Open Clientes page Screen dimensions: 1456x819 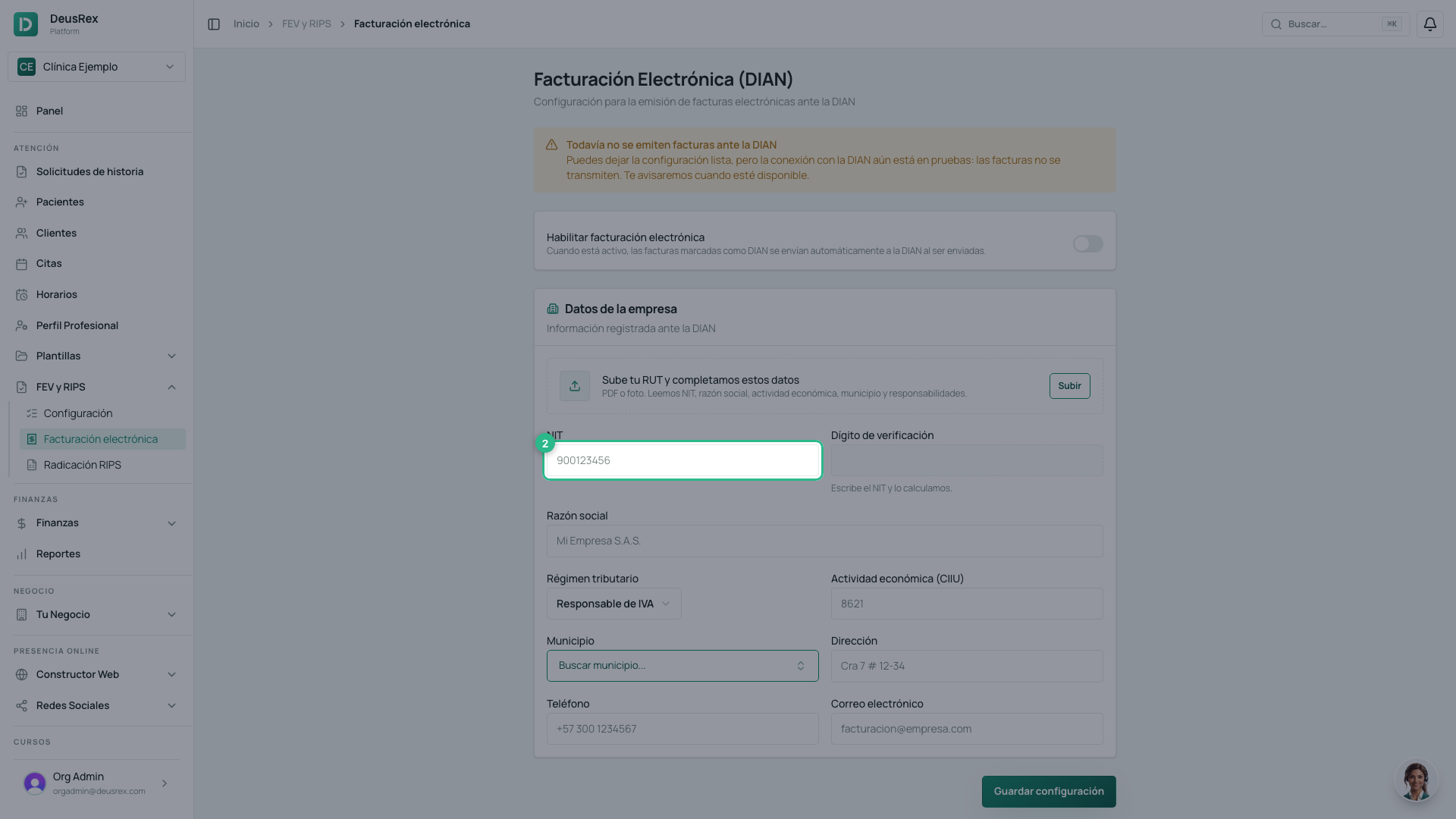point(96,234)
